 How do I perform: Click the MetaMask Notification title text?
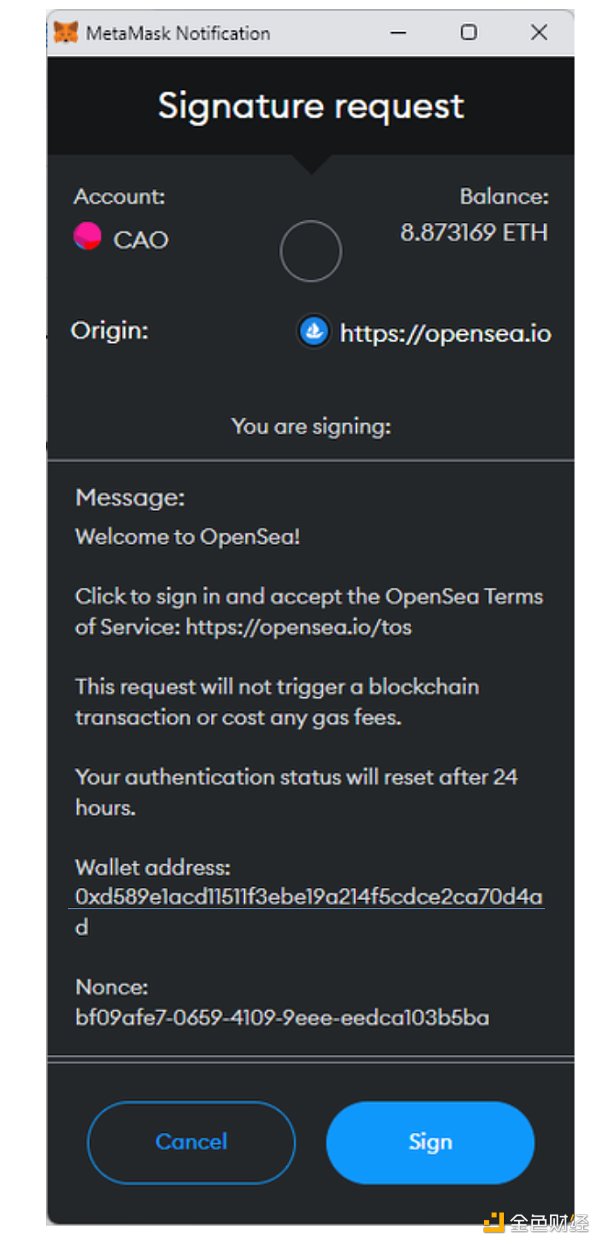point(178,33)
